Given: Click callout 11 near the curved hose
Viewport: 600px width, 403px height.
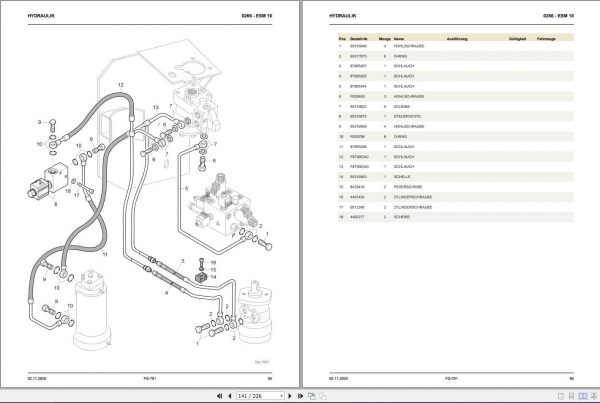Looking at the screenshot, I should point(105,254).
